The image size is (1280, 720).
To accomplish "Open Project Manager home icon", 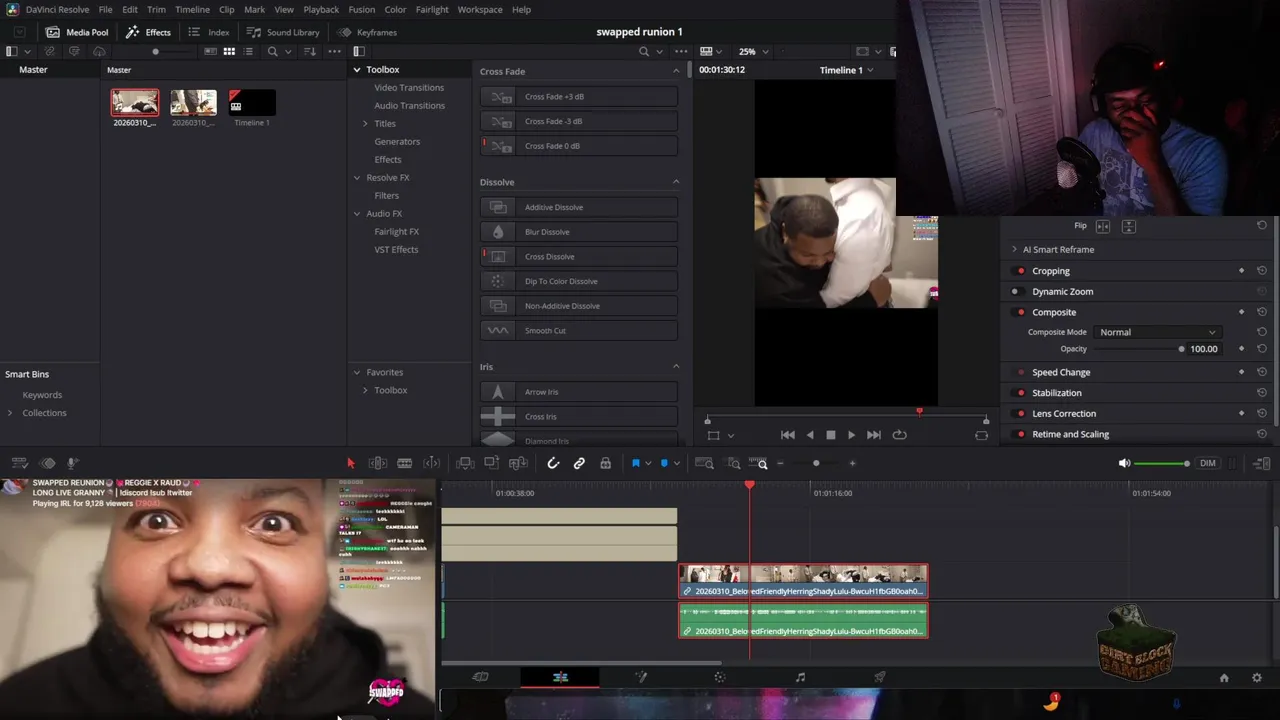I will pos(1224,678).
